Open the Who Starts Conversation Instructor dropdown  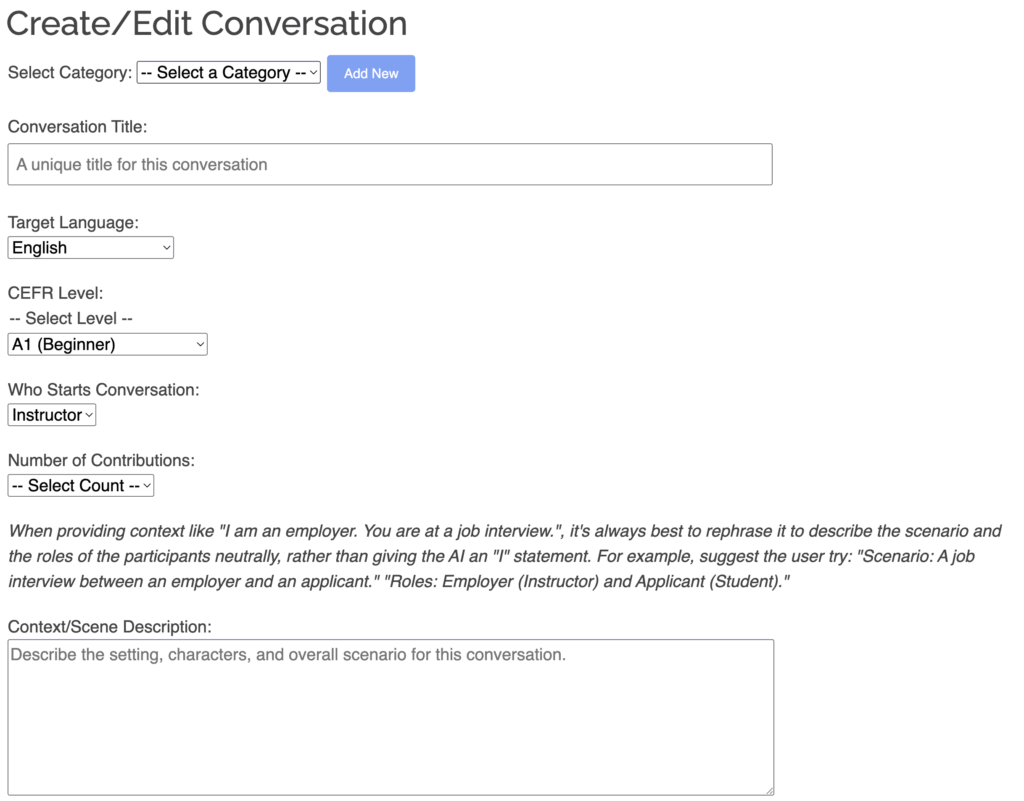click(52, 415)
